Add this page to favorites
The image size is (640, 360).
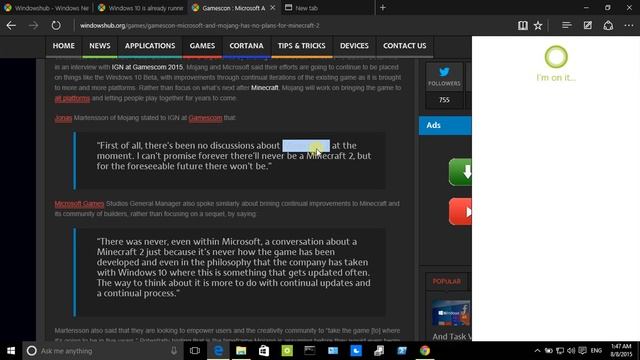[x=538, y=25]
